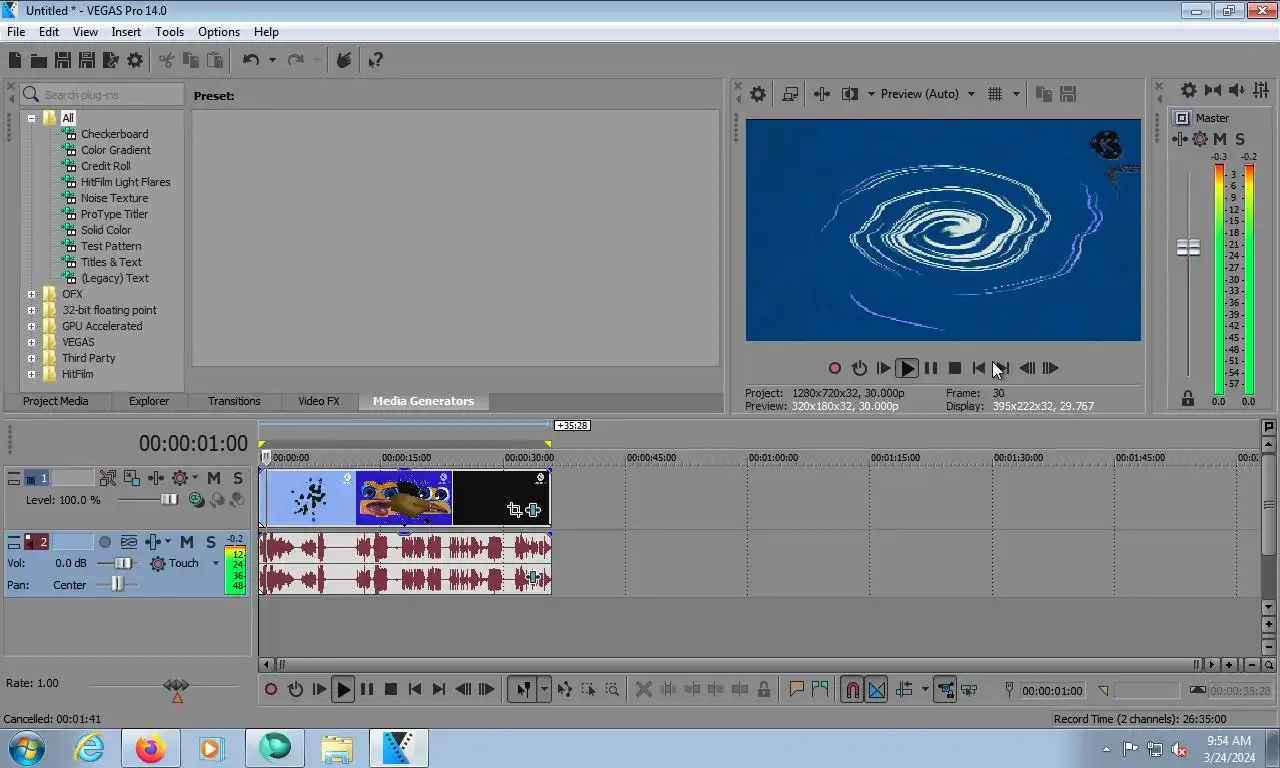This screenshot has width=1280, height=768.
Task: Toggle Automatic Crossfades in the timeline toolbar
Action: coord(876,689)
